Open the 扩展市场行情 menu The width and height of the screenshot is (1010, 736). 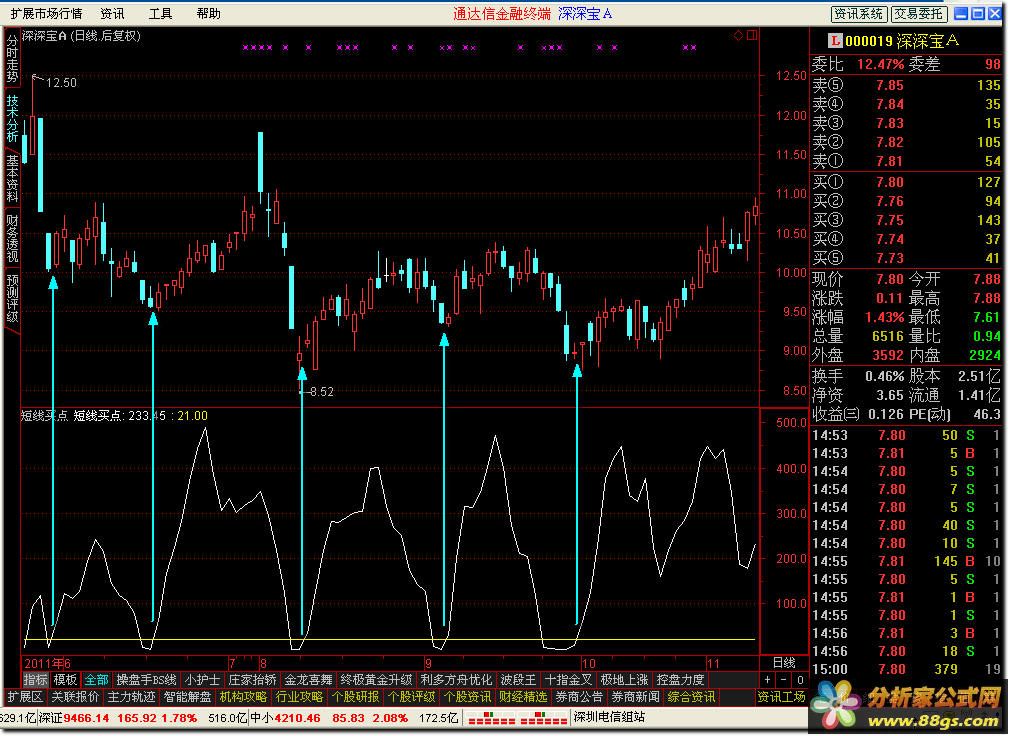click(46, 14)
